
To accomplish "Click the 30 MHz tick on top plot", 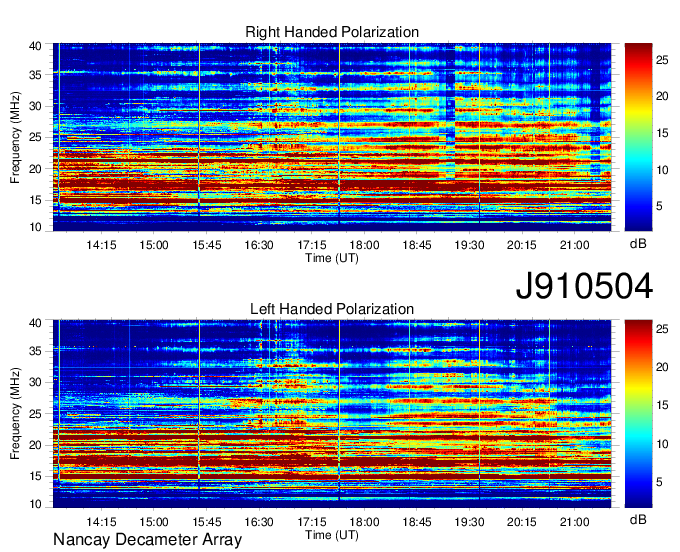I will [35, 106].
